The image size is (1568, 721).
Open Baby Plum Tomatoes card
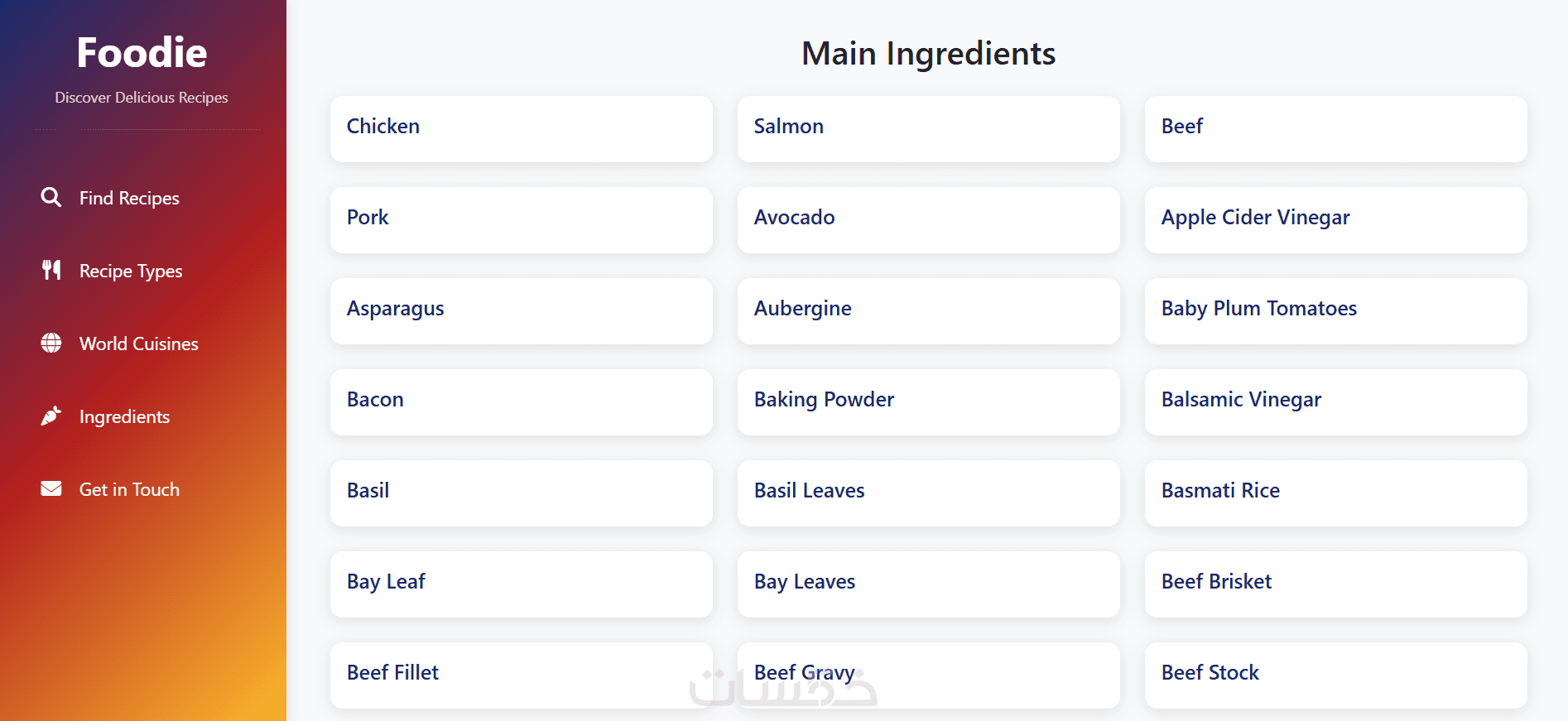click(1335, 310)
